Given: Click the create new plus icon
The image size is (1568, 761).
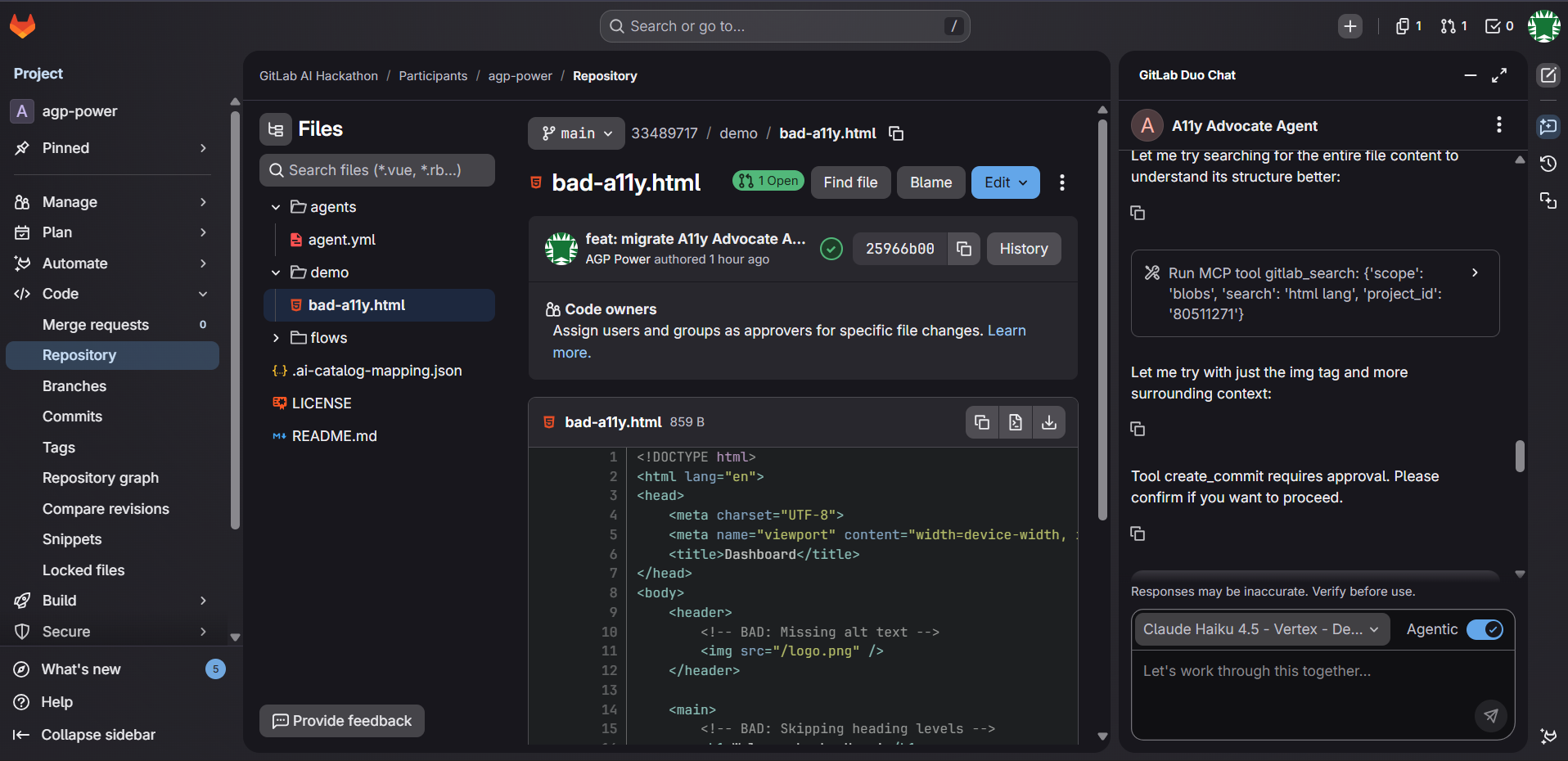Looking at the screenshot, I should (x=1350, y=26).
